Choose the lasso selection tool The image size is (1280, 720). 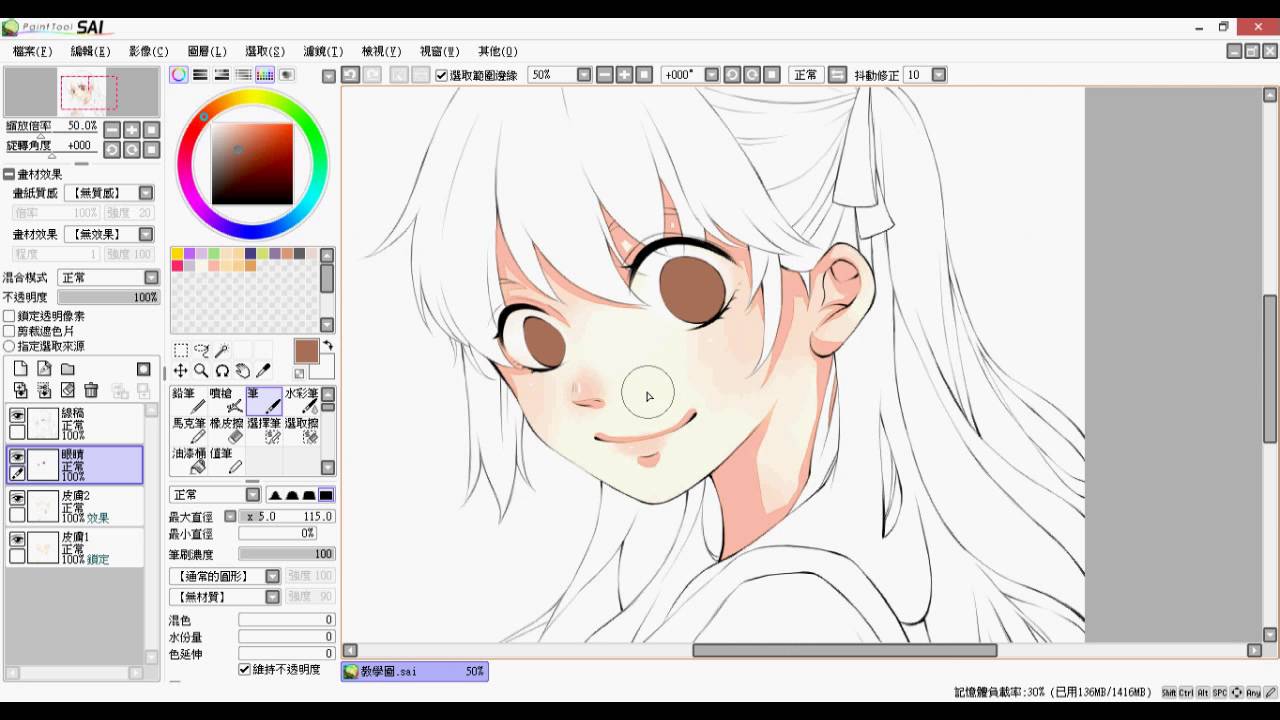201,350
